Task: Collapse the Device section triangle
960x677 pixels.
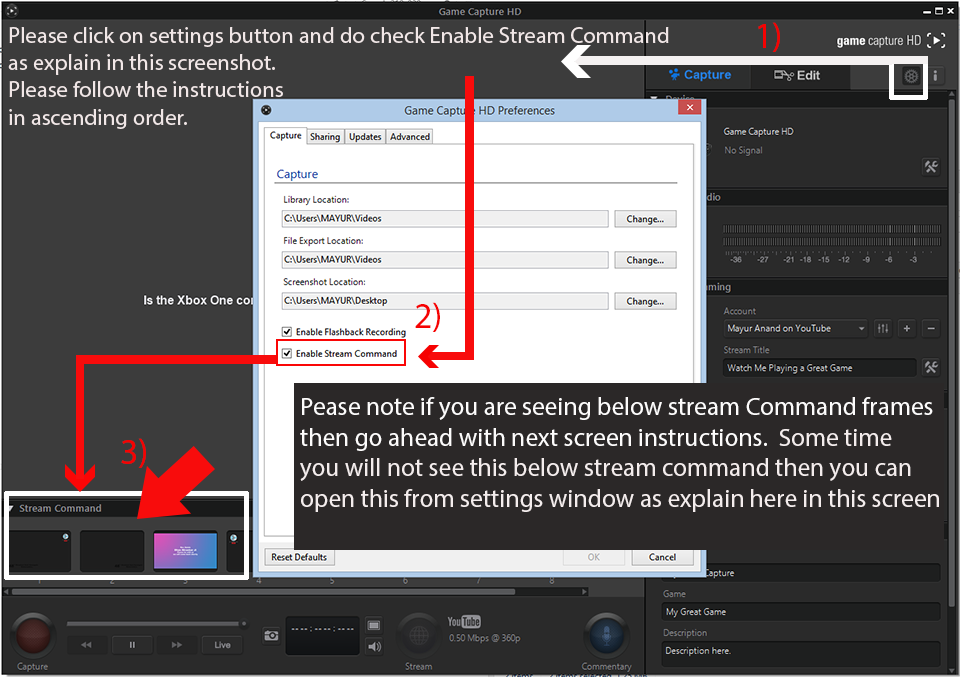Action: (654, 97)
